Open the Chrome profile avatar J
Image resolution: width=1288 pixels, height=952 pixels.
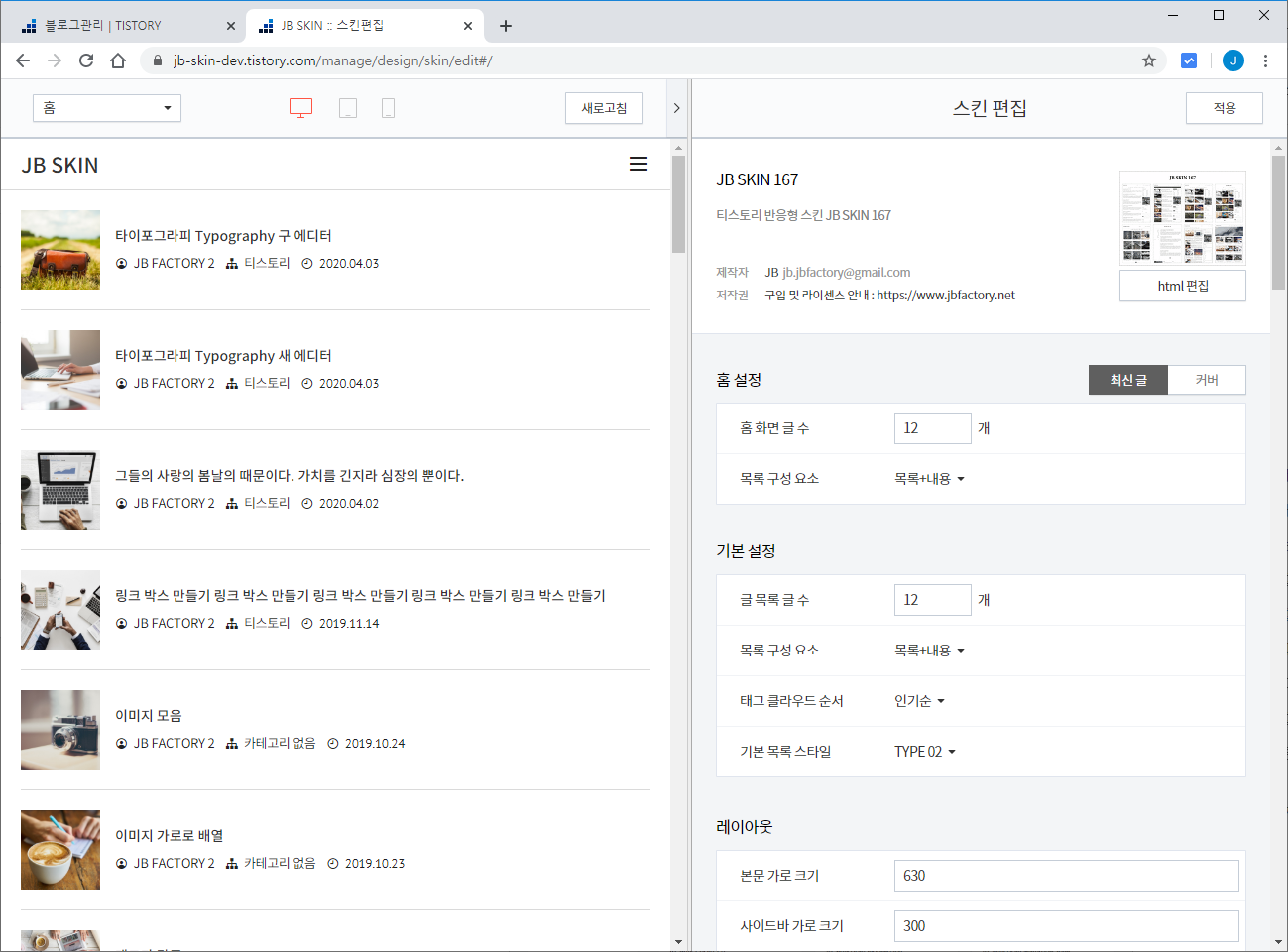[1233, 60]
